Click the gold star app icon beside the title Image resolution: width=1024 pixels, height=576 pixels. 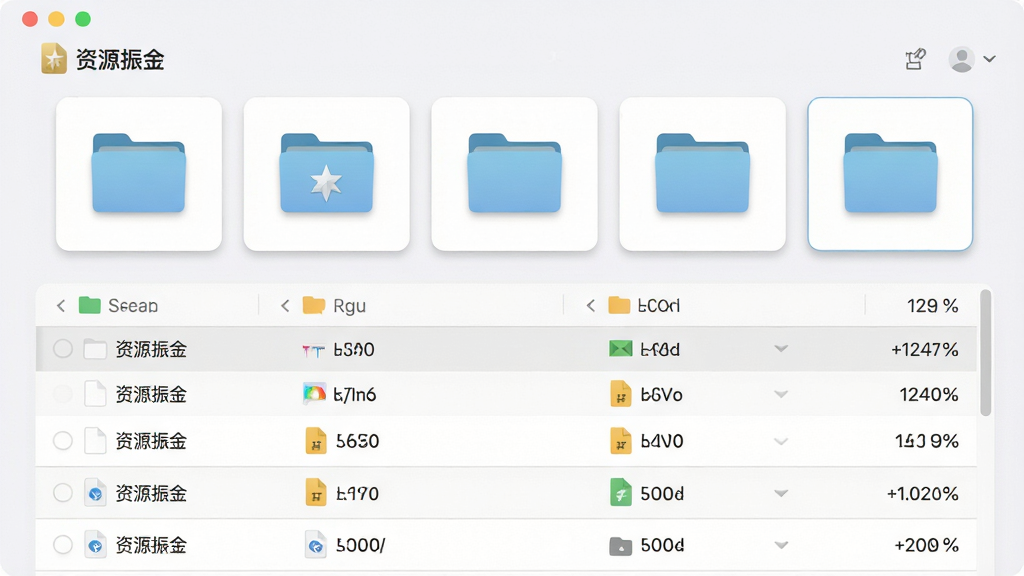(x=54, y=59)
